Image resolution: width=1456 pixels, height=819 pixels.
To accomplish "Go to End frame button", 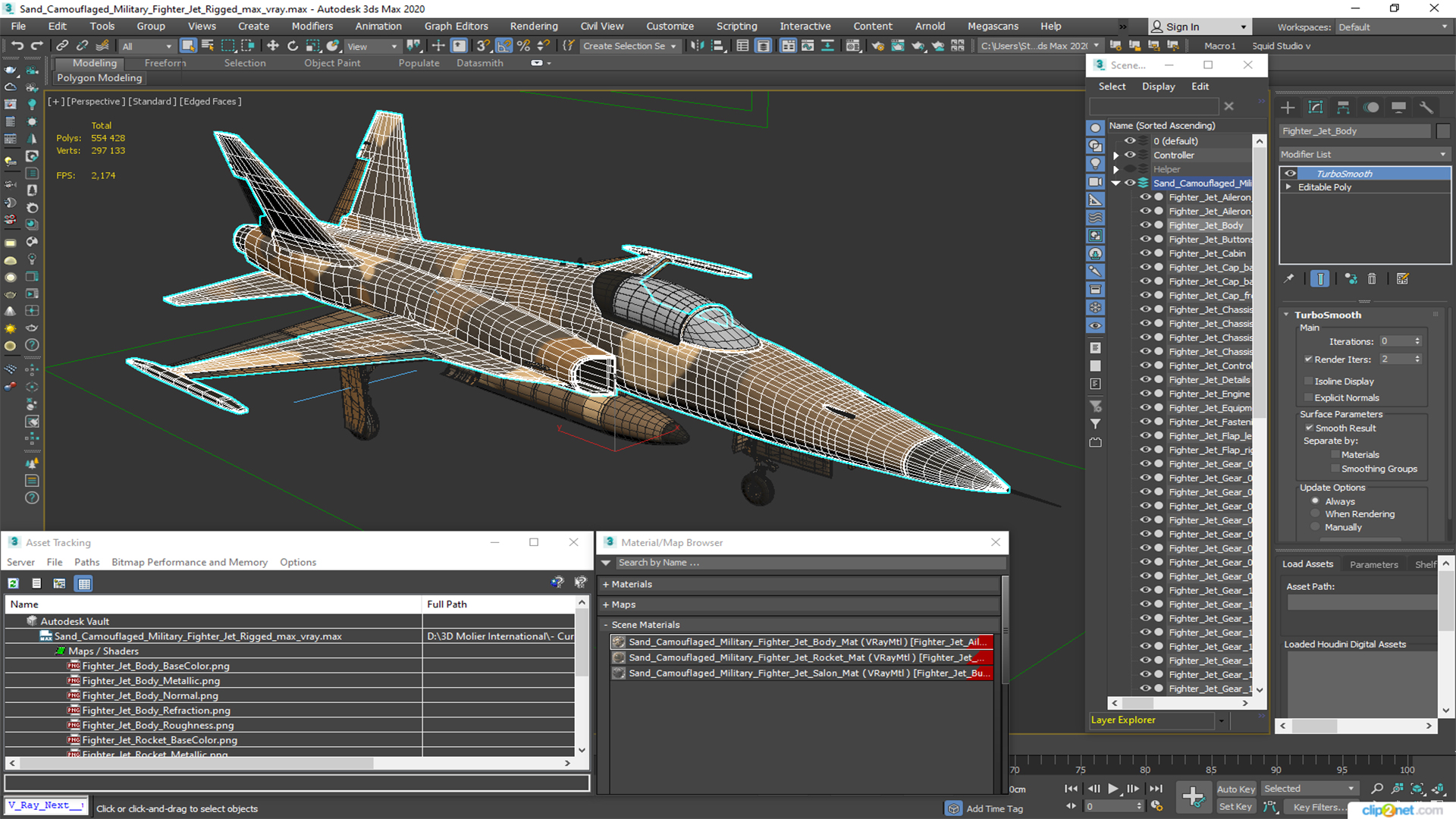I will pyautogui.click(x=1156, y=789).
